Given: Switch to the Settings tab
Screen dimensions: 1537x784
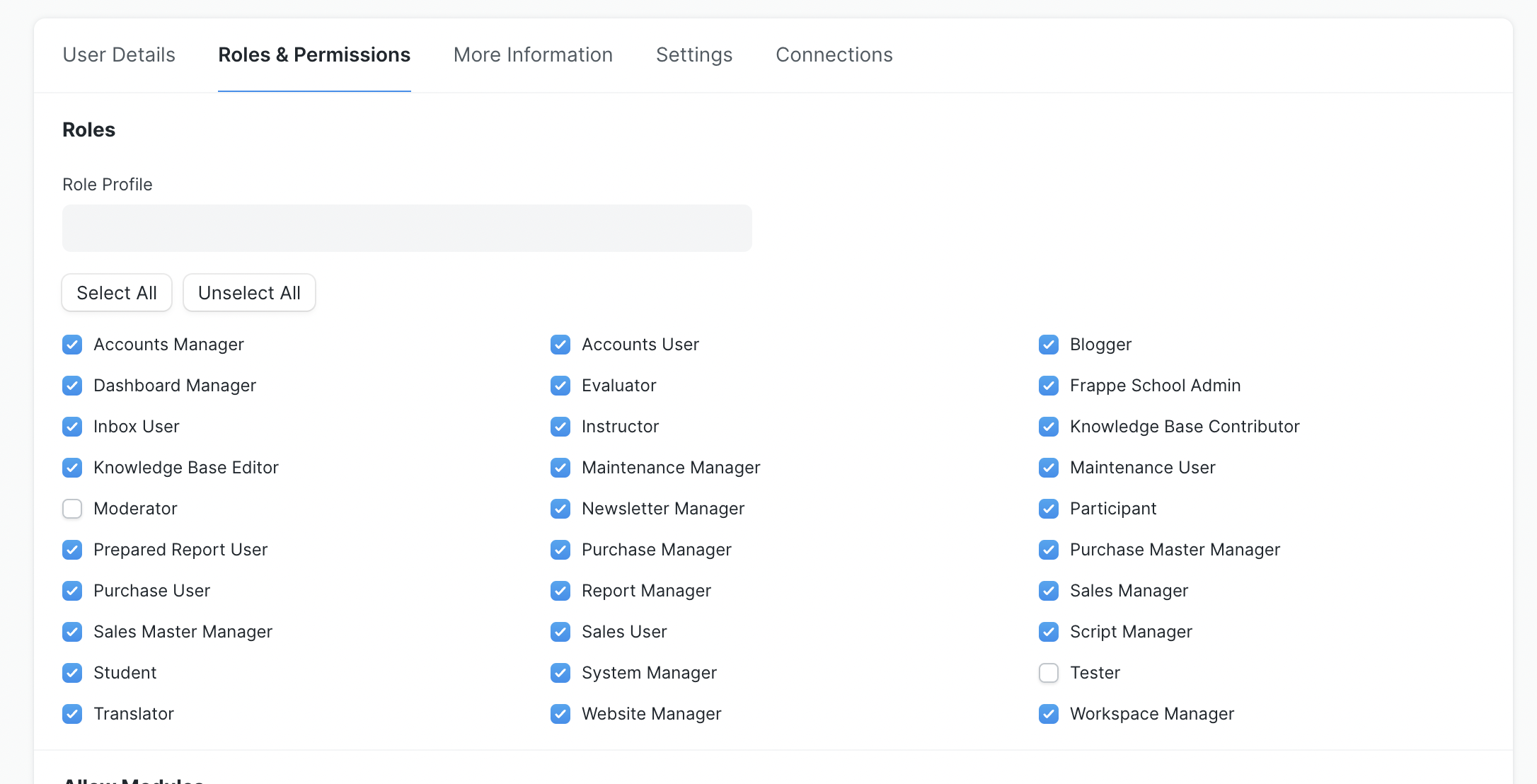Looking at the screenshot, I should coord(693,54).
